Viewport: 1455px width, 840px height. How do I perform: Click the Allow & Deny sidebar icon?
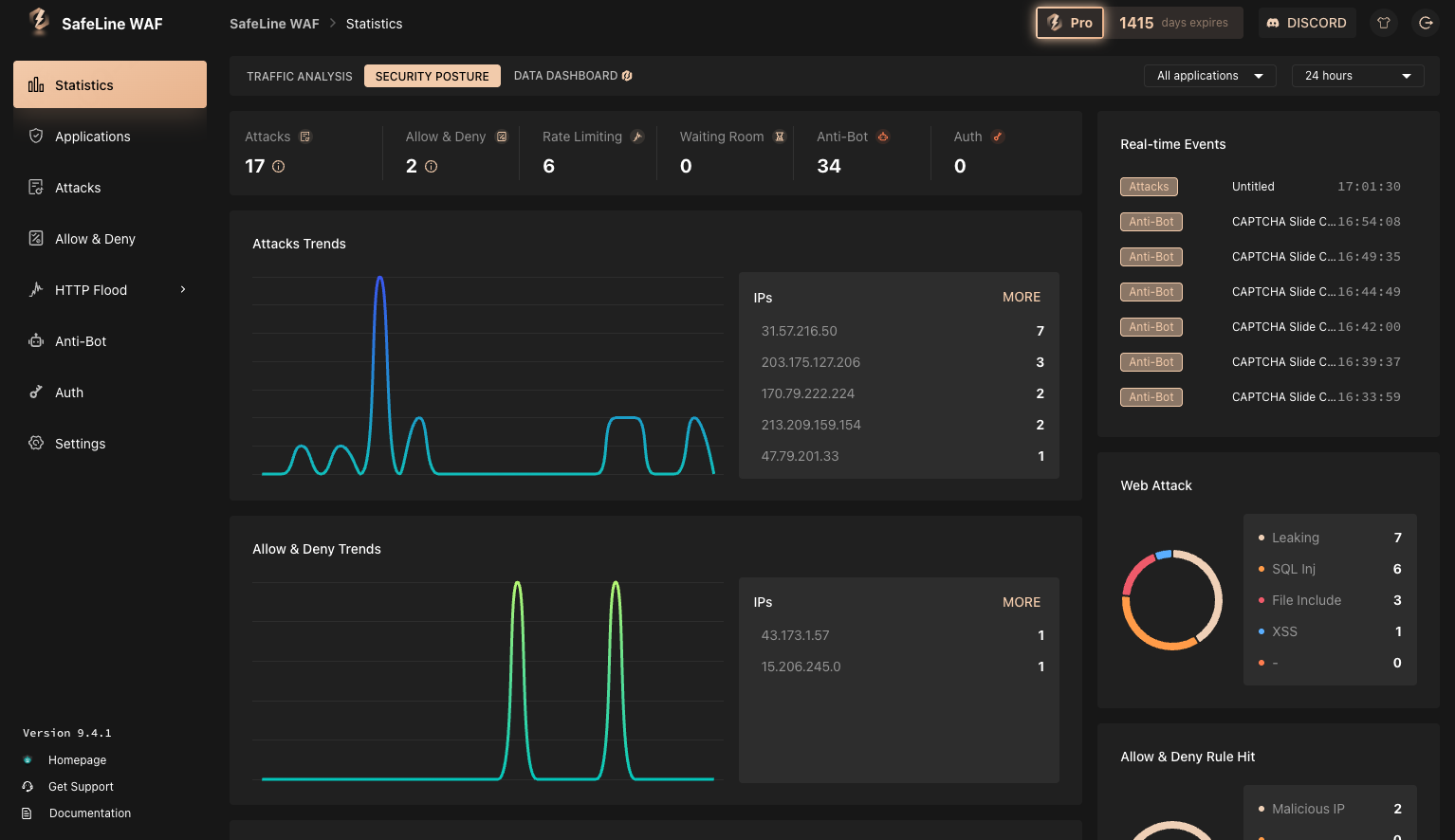pyautogui.click(x=36, y=238)
